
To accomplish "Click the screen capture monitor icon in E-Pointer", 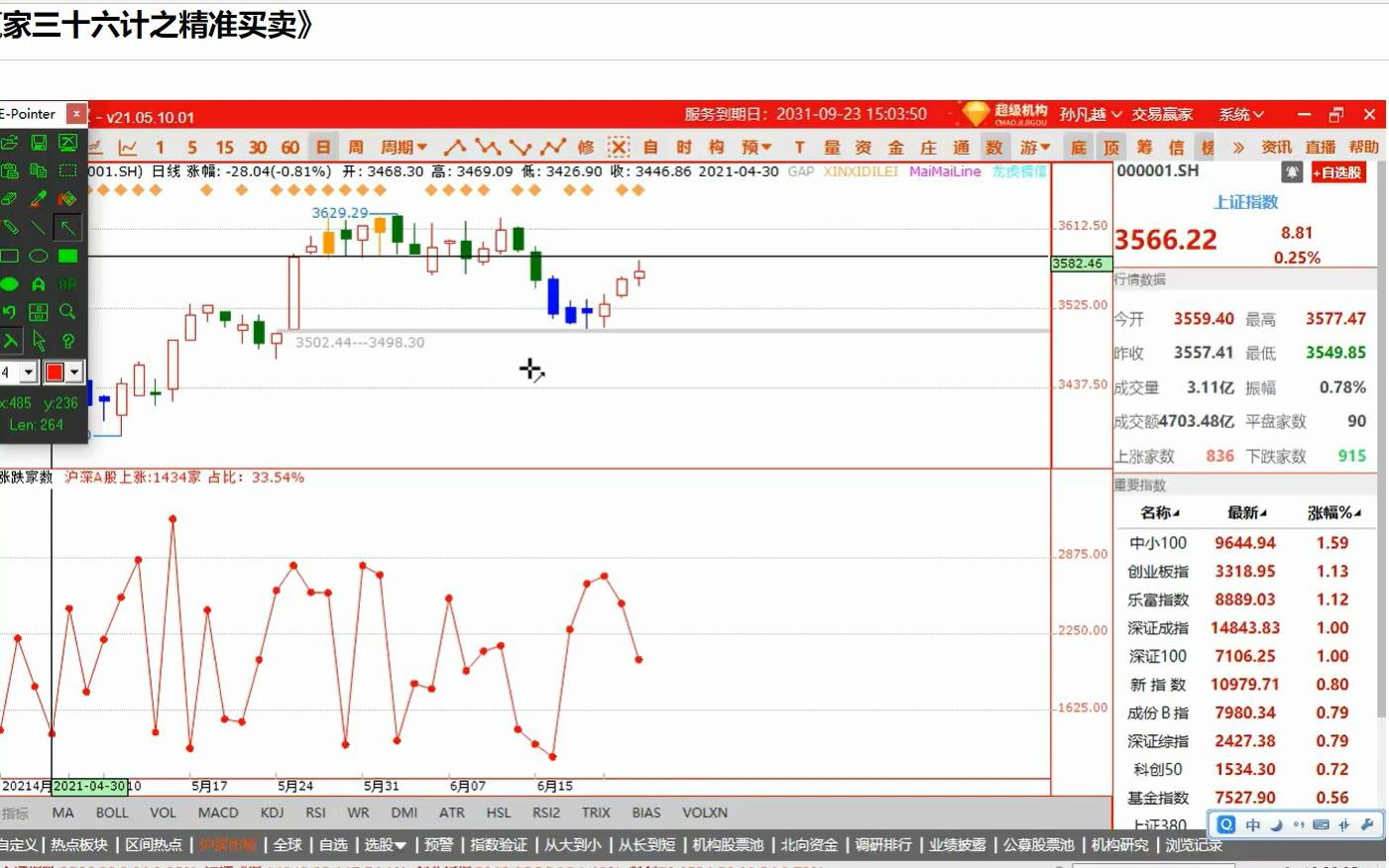I will tap(67, 143).
